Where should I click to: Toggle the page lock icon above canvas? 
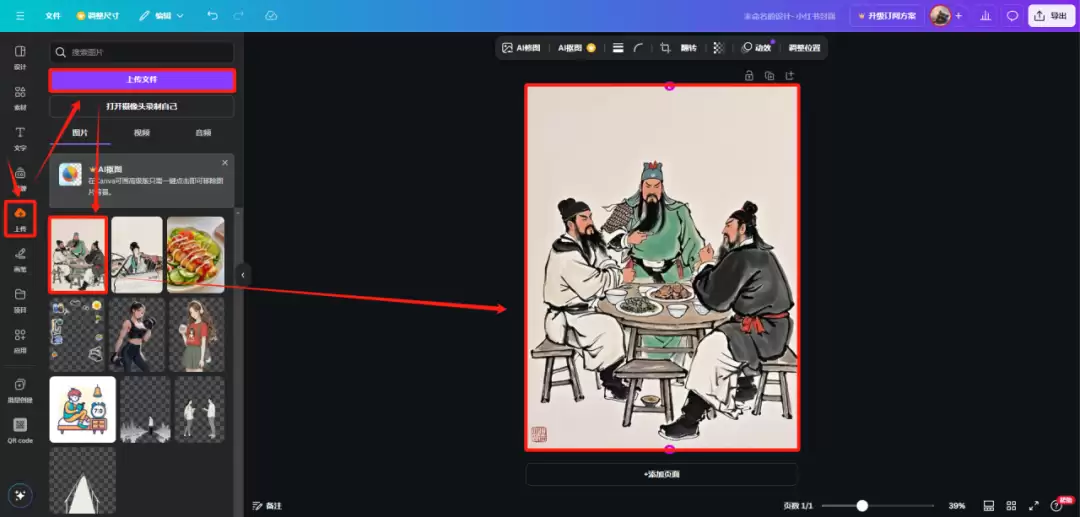coord(749,76)
